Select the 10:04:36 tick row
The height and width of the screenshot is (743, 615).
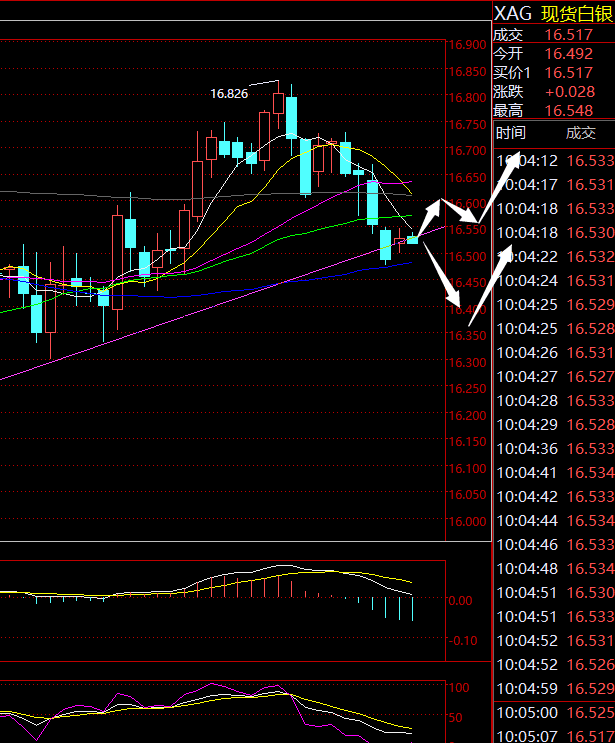coord(554,449)
